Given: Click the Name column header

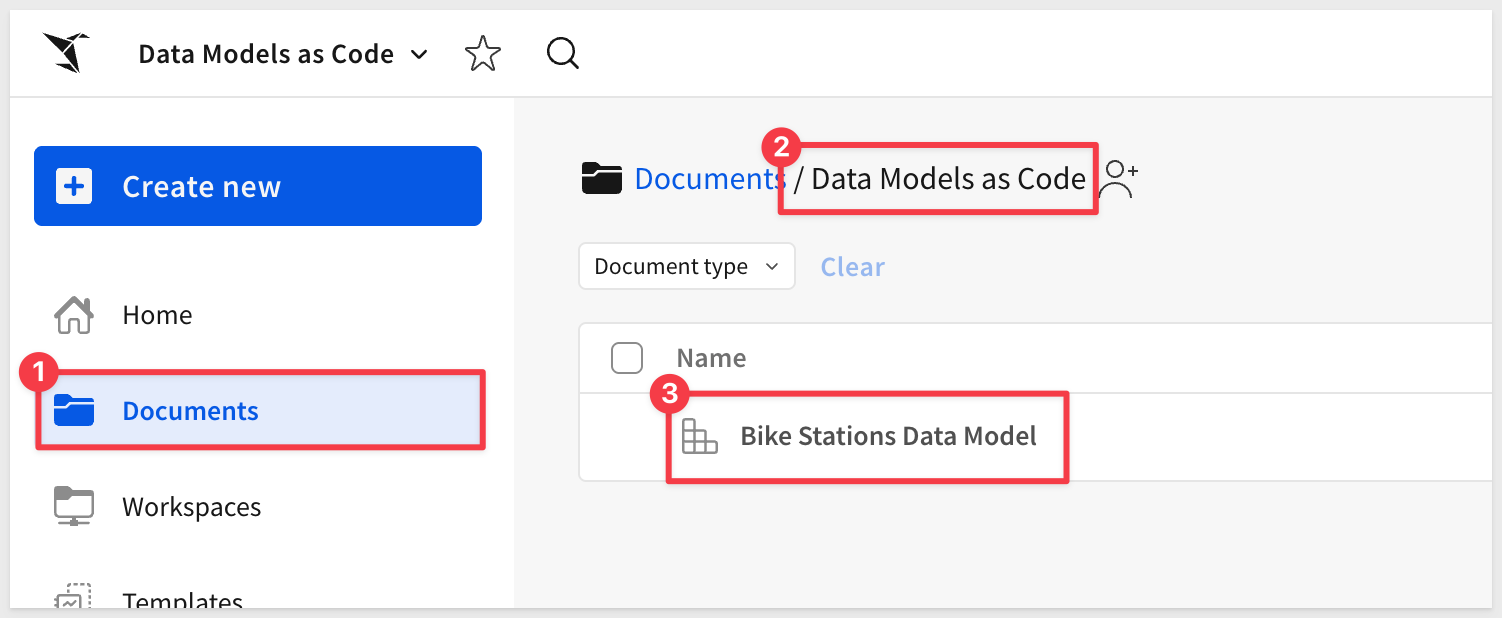Looking at the screenshot, I should coord(711,358).
